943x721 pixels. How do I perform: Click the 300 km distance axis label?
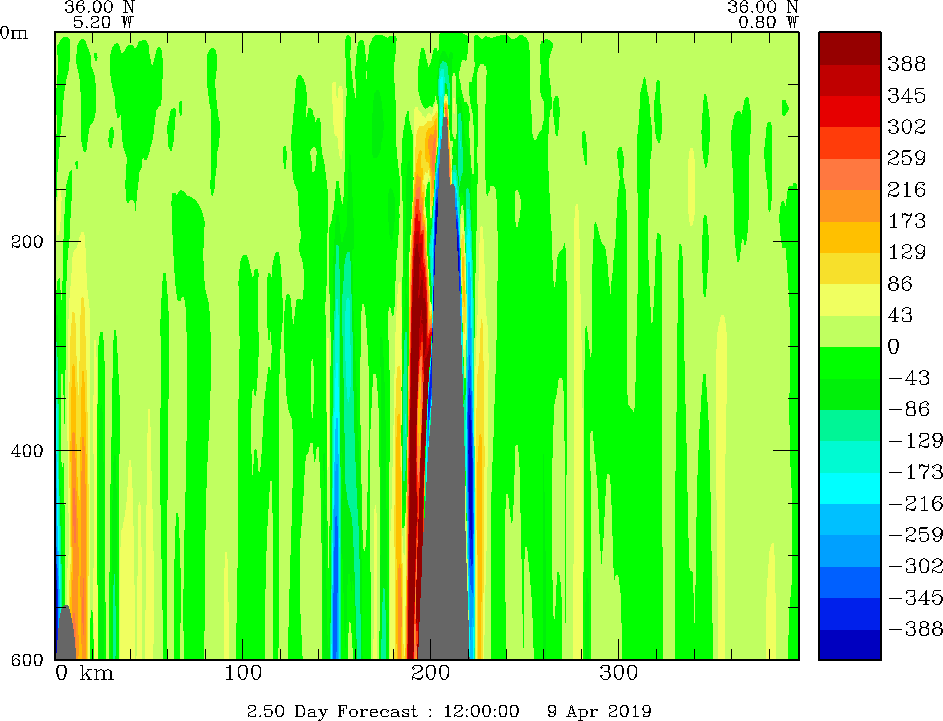(618, 672)
